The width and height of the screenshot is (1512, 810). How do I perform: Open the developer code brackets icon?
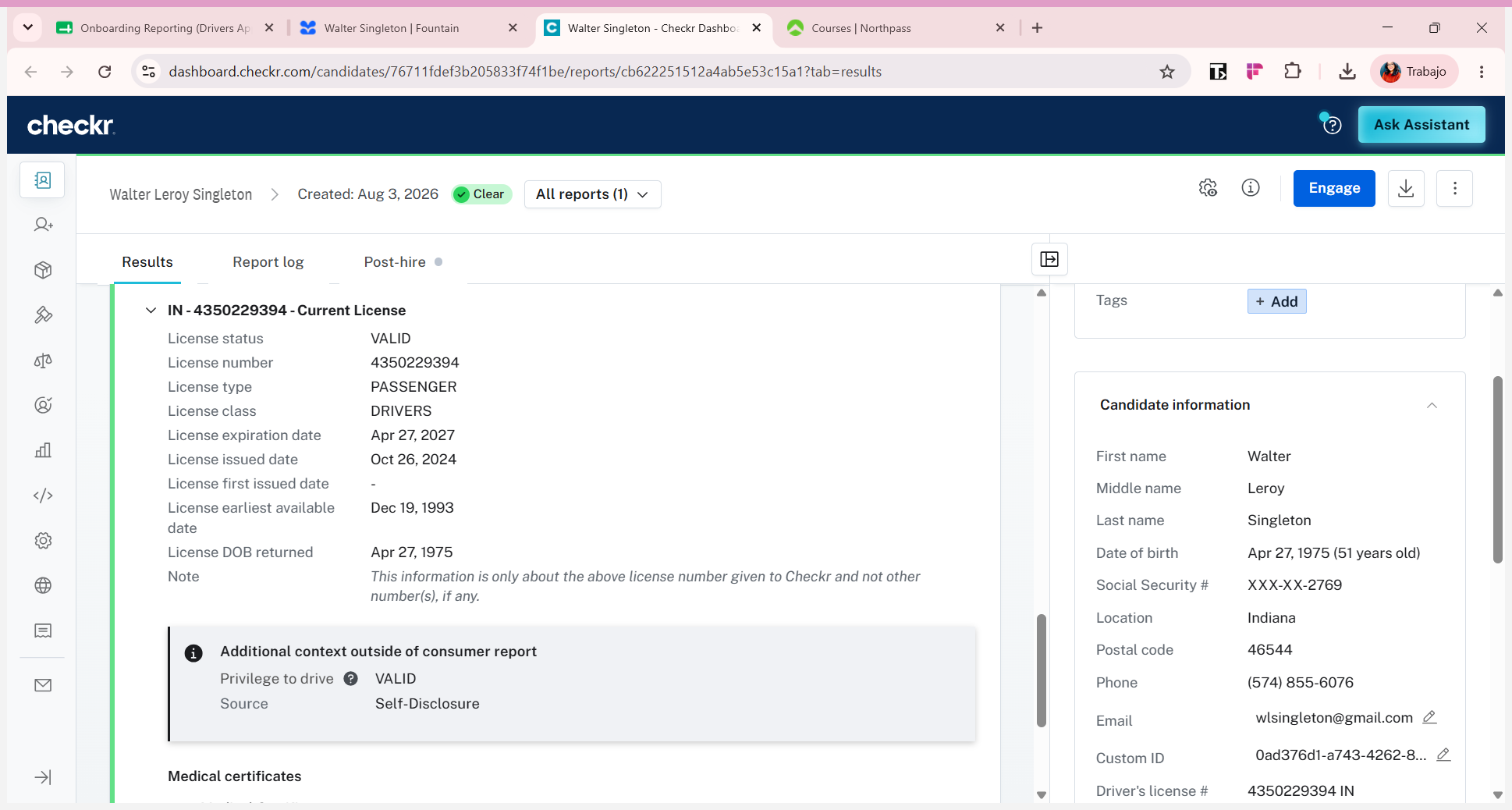pyautogui.click(x=43, y=496)
